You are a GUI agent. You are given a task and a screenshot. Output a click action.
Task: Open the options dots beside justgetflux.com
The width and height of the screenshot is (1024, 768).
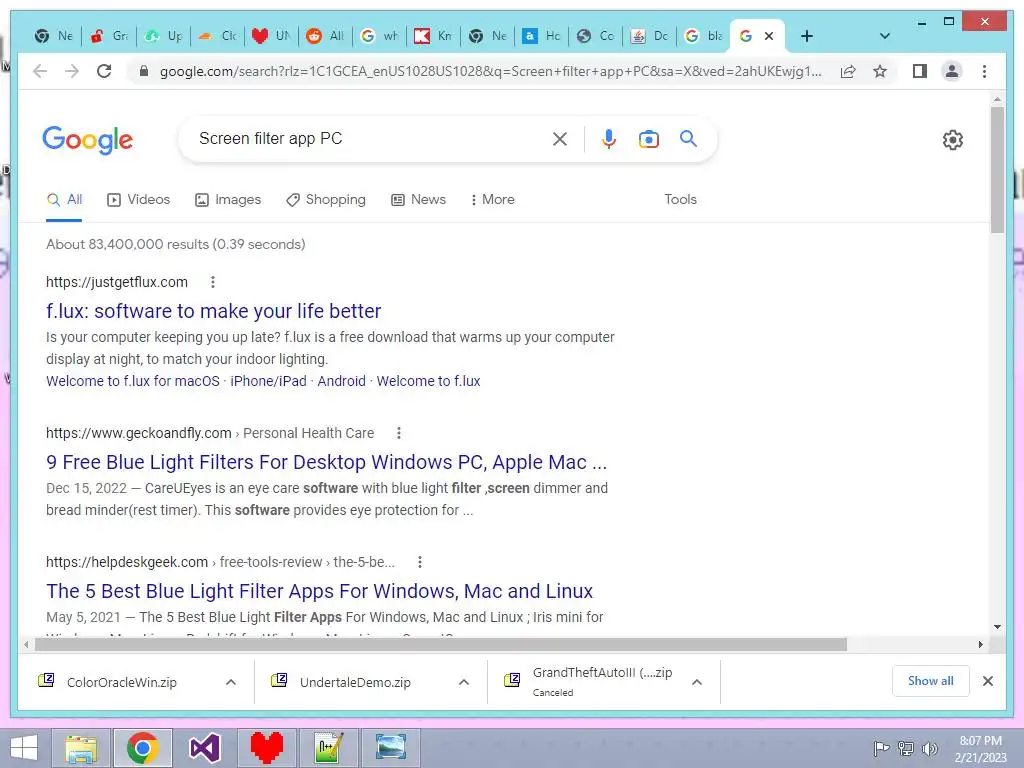pyautogui.click(x=213, y=282)
